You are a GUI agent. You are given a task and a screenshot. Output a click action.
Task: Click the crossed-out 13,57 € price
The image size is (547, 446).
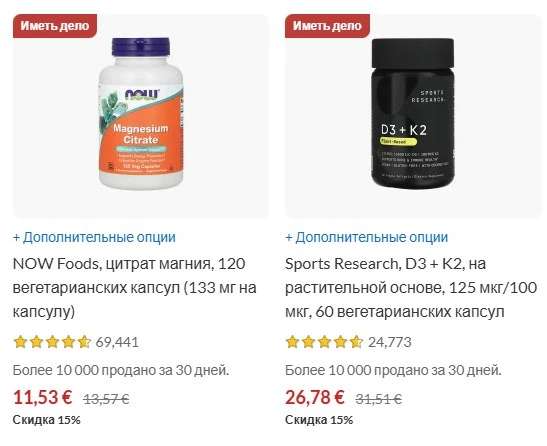[106, 399]
